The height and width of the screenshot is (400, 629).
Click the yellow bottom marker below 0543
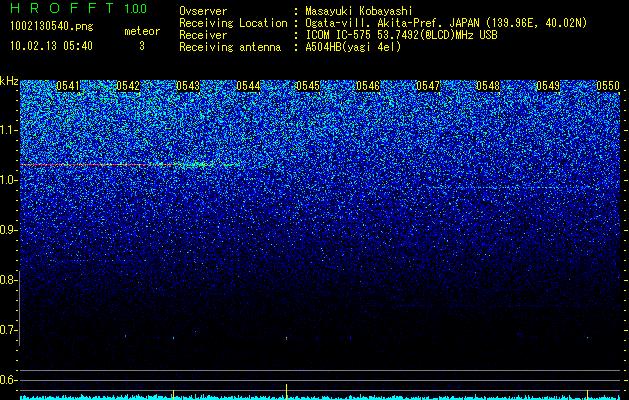(173, 394)
